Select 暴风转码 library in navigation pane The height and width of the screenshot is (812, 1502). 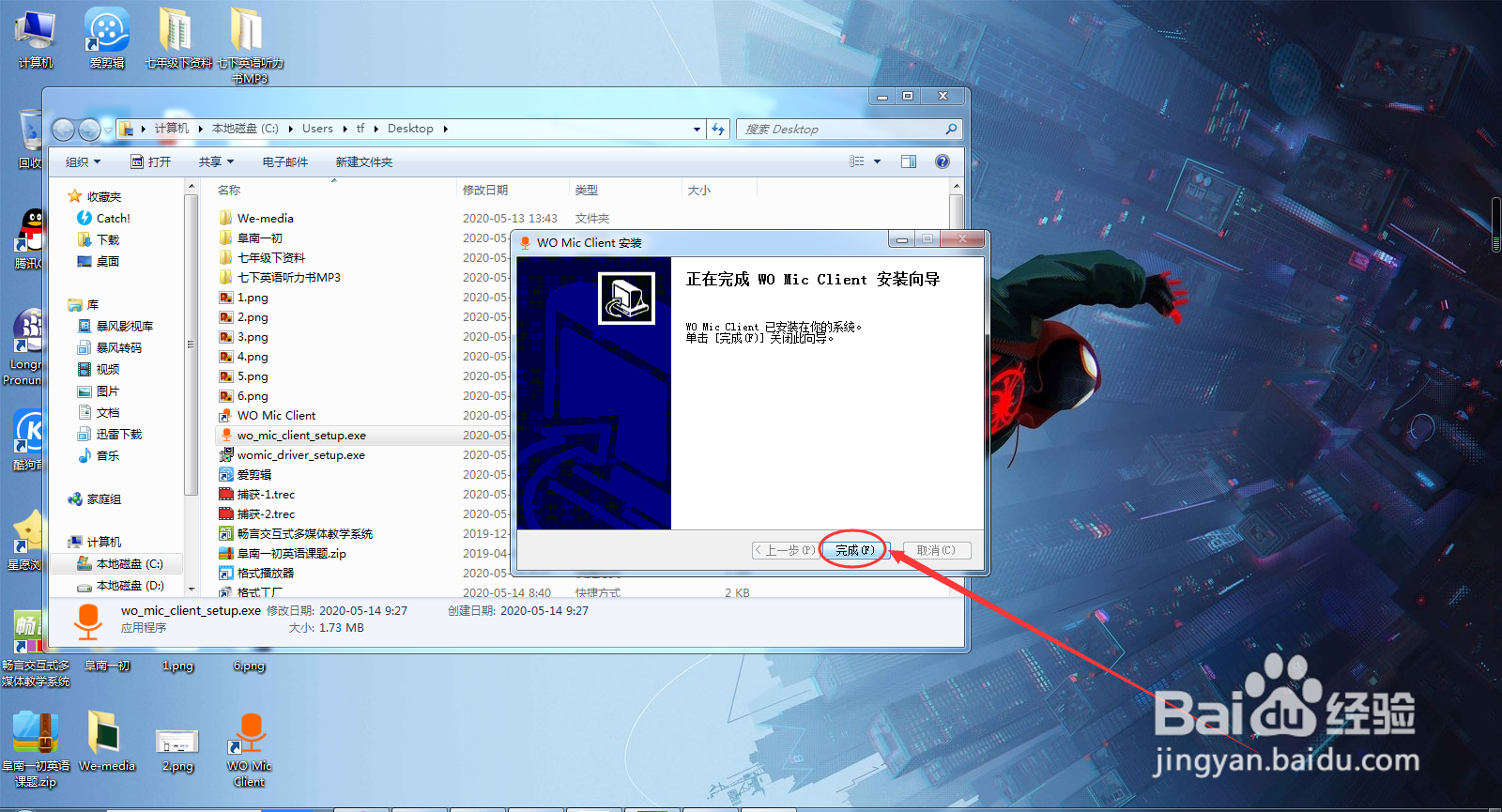point(110,347)
